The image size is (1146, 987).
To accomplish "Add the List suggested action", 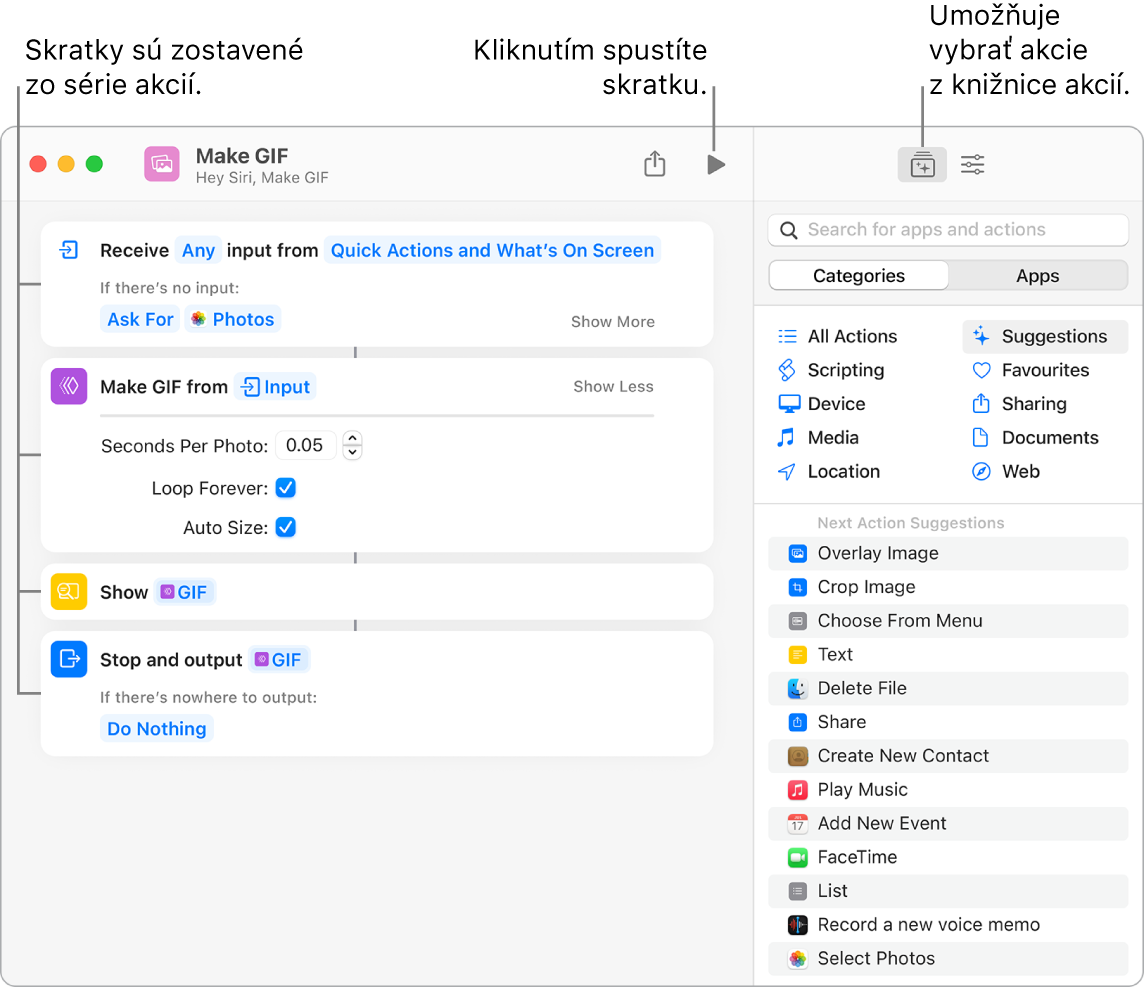I will pos(948,891).
